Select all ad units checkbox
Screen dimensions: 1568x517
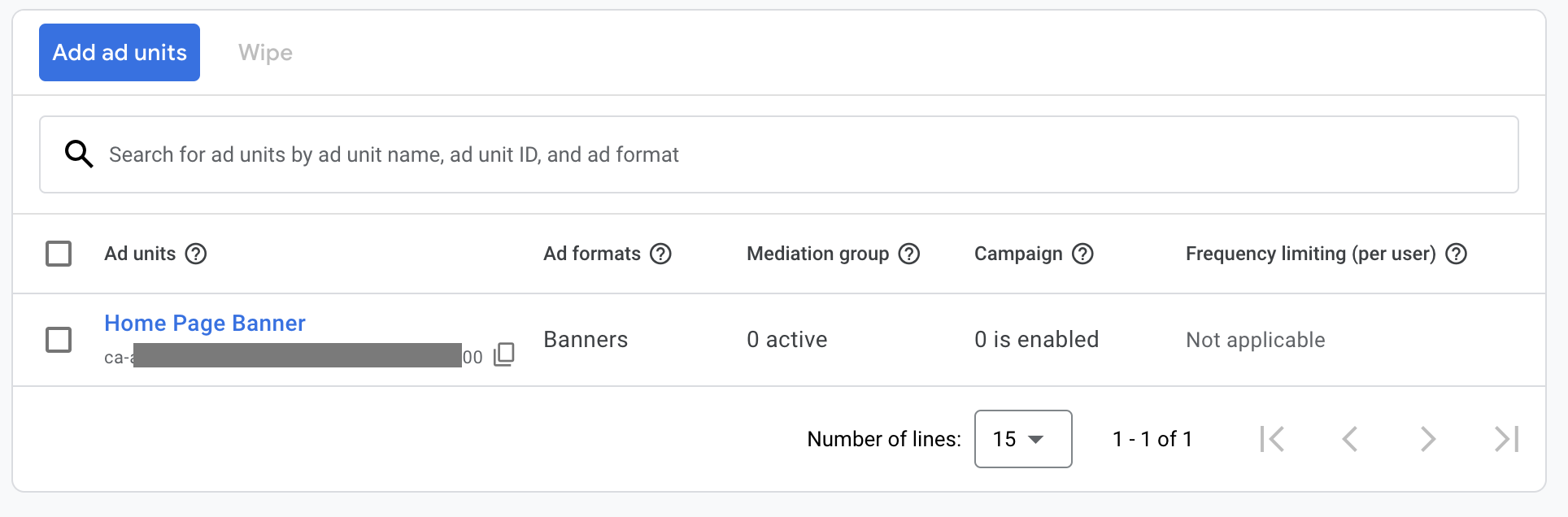click(59, 254)
